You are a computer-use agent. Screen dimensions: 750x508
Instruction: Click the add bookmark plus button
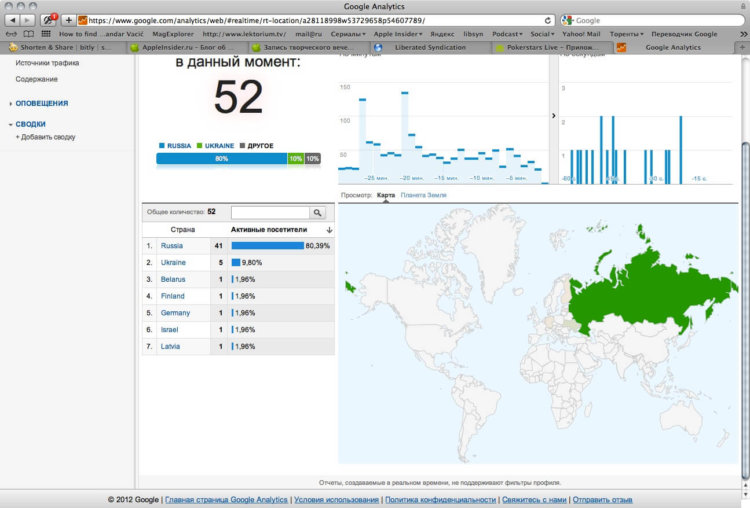tap(68, 20)
